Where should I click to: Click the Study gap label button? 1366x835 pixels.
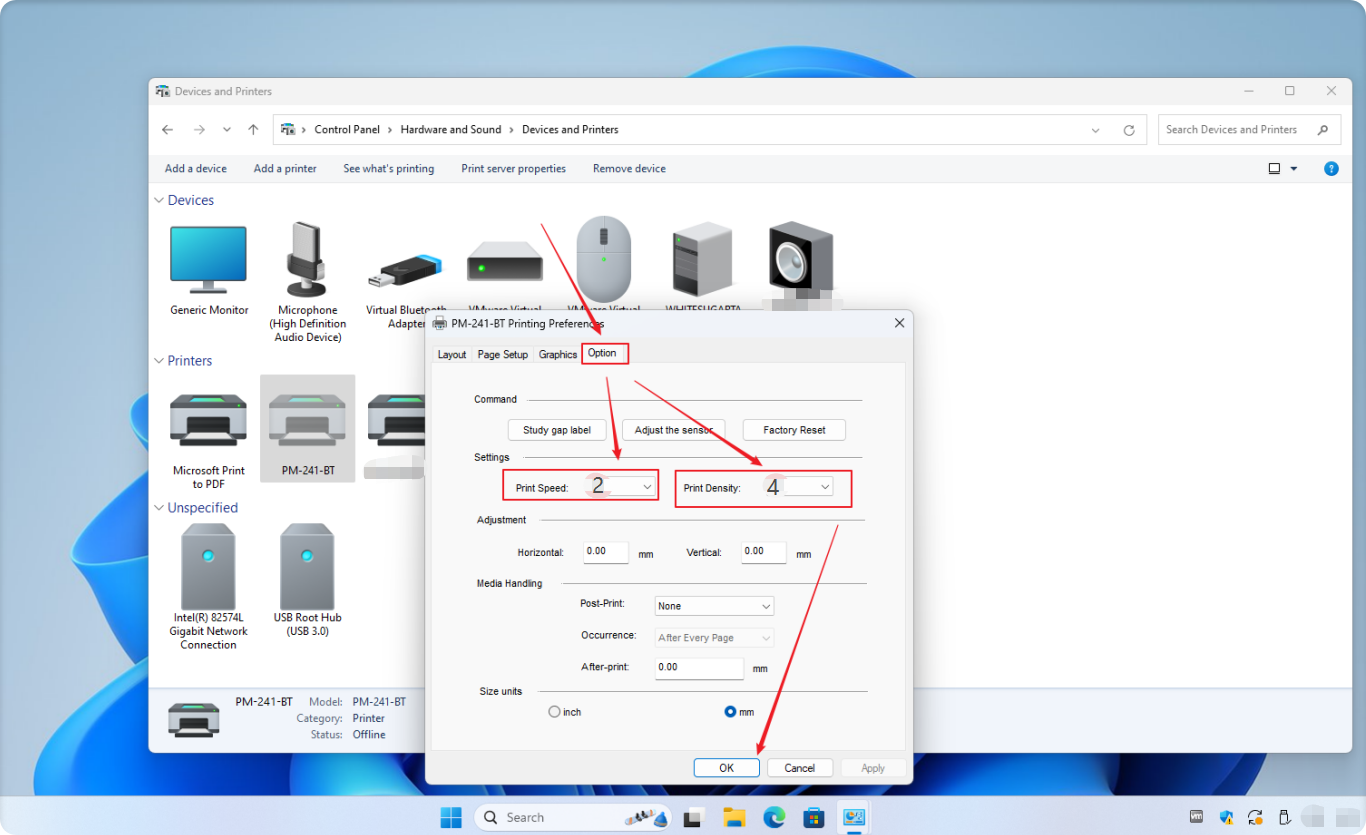[557, 430]
